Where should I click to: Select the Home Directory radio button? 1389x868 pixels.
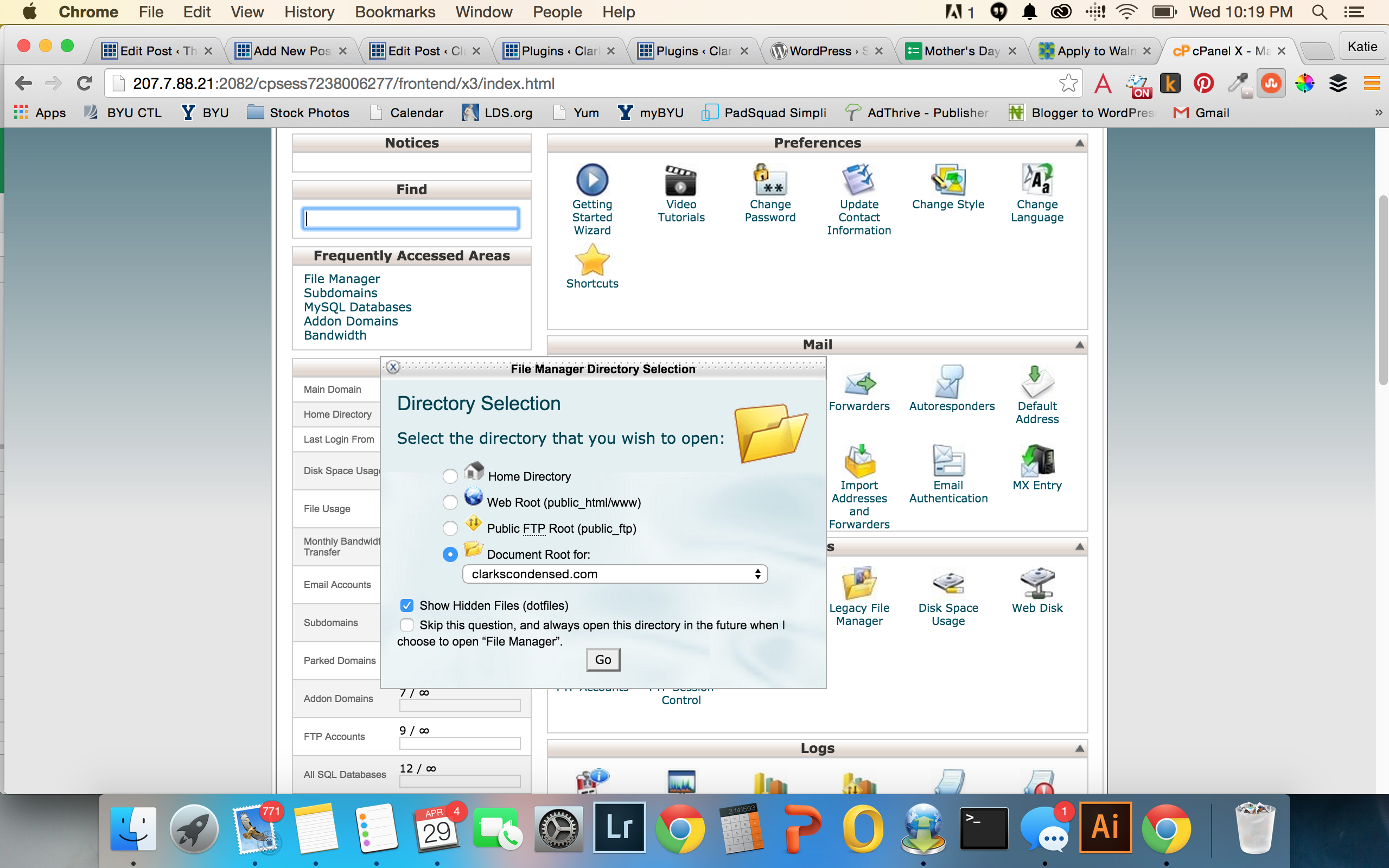click(x=450, y=476)
